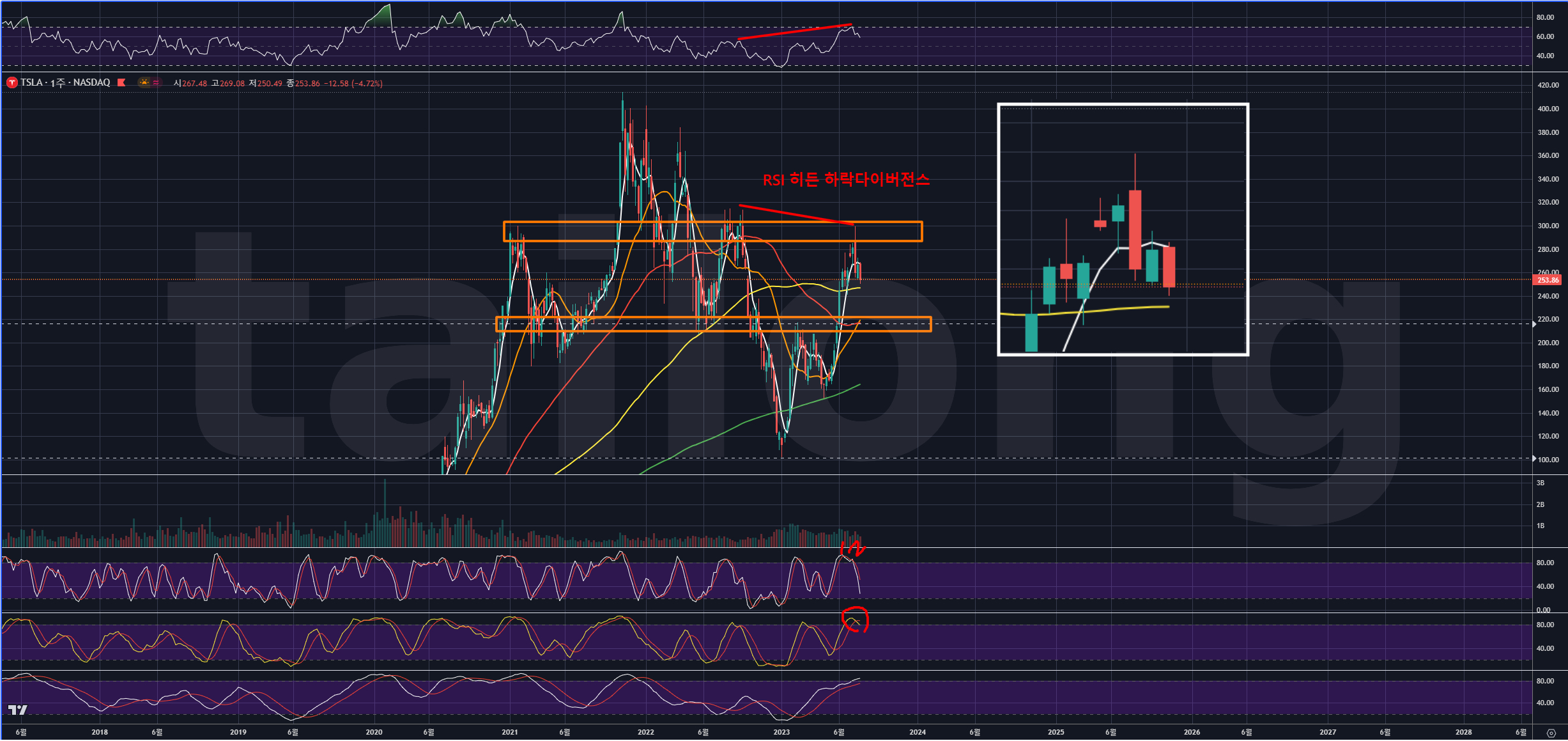This screenshot has width=1568, height=741.
Task: Open chart settings via hexagon gear icon
Action: (1551, 733)
